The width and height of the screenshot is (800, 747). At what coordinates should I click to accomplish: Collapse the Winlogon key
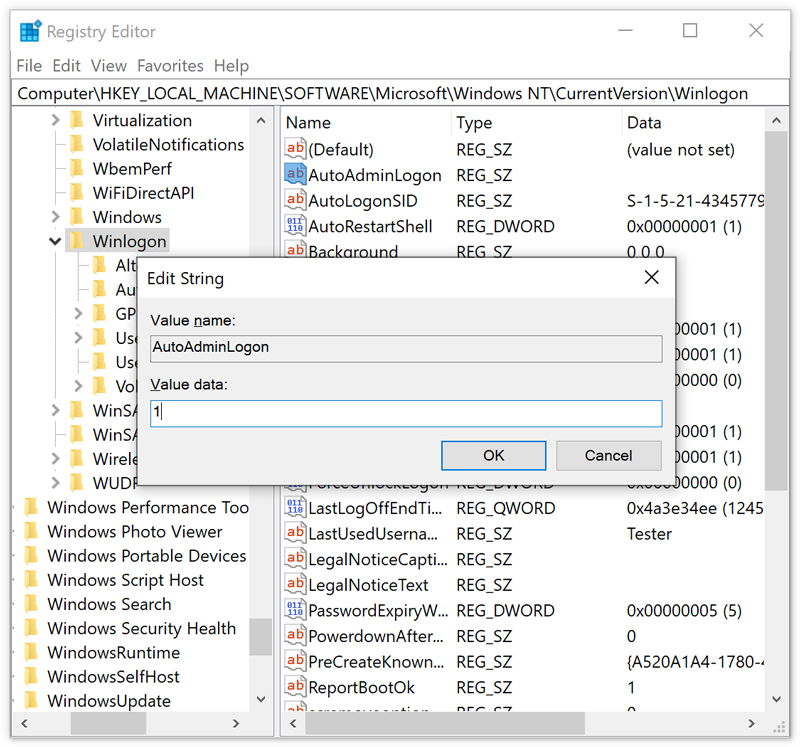[x=55, y=241]
